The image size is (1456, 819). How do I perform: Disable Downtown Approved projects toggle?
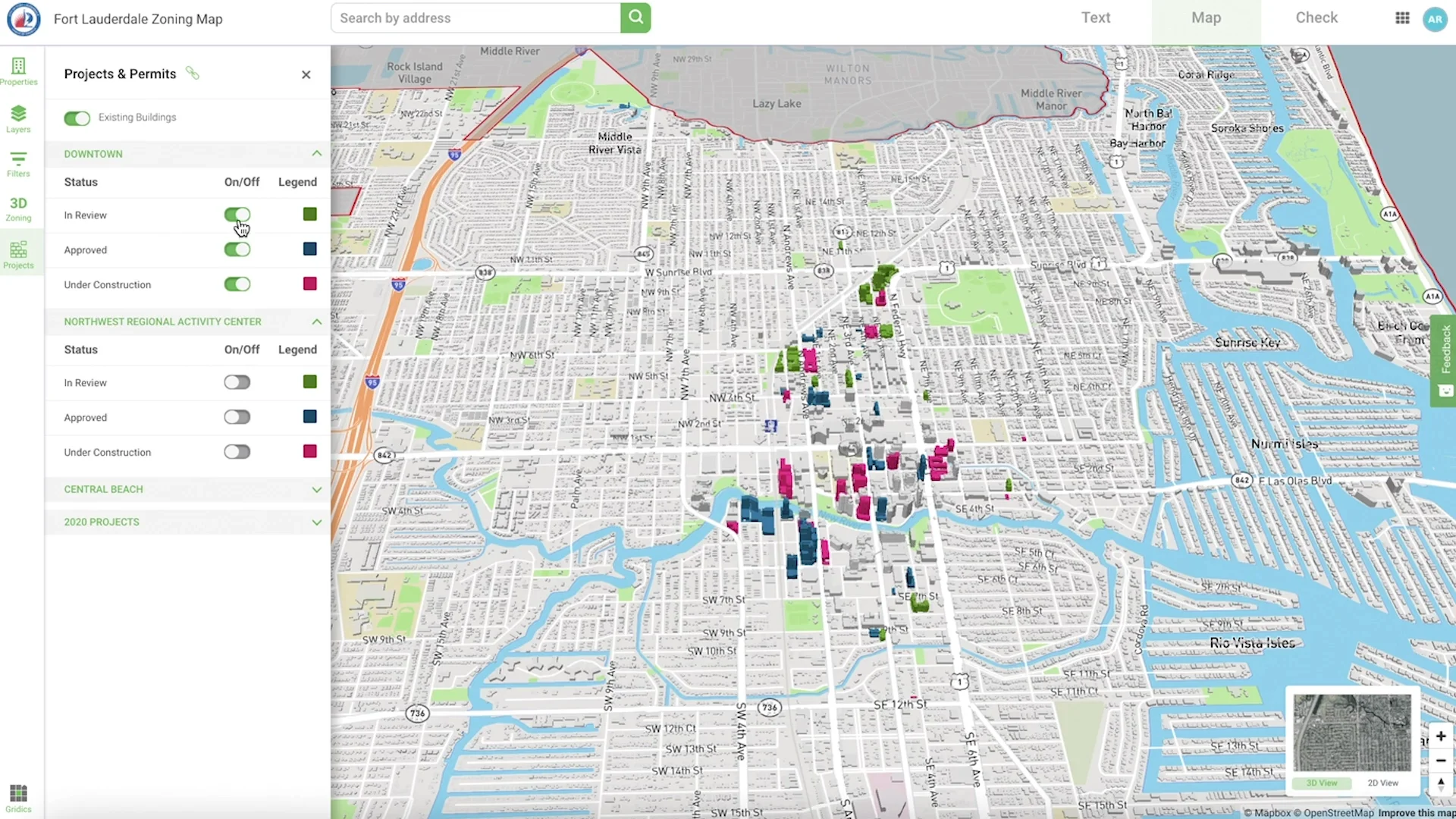tap(237, 249)
